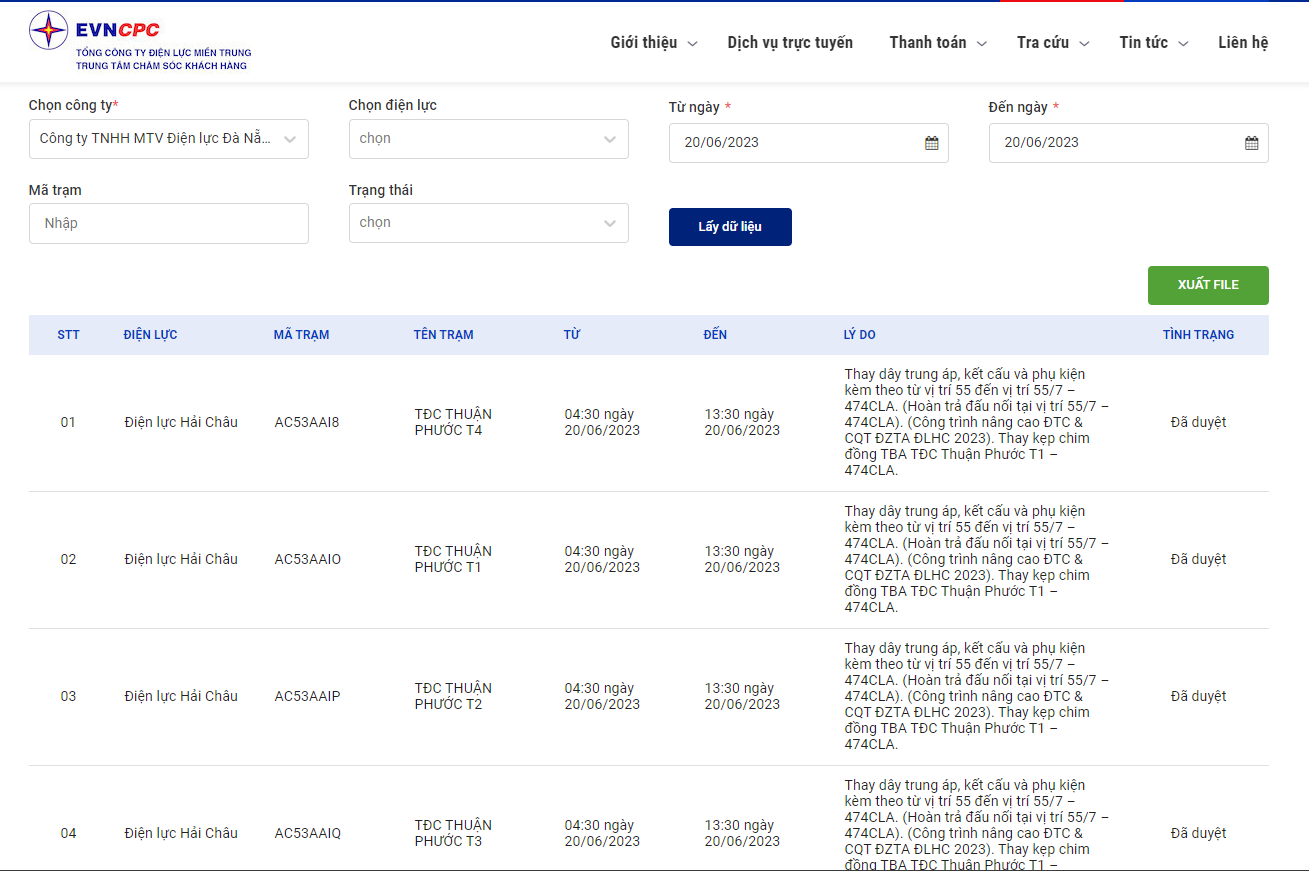Click station name TĐC THUẬN PHƯỚC T2
1309x871 pixels.
(453, 696)
